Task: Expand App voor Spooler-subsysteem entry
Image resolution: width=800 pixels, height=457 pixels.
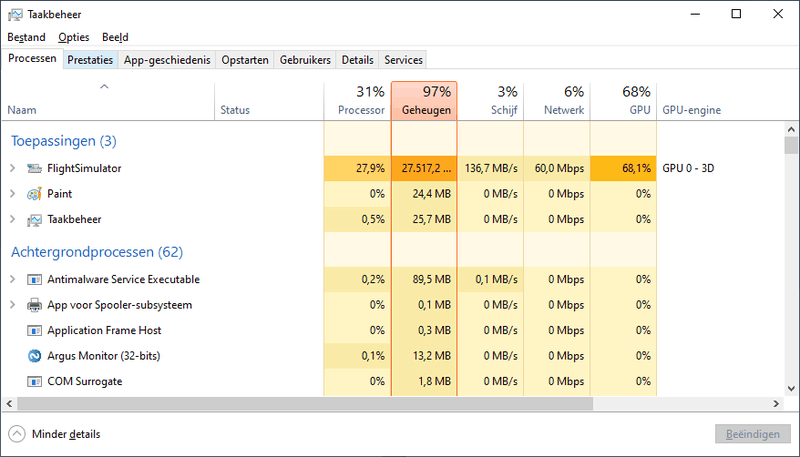Action: 13,304
